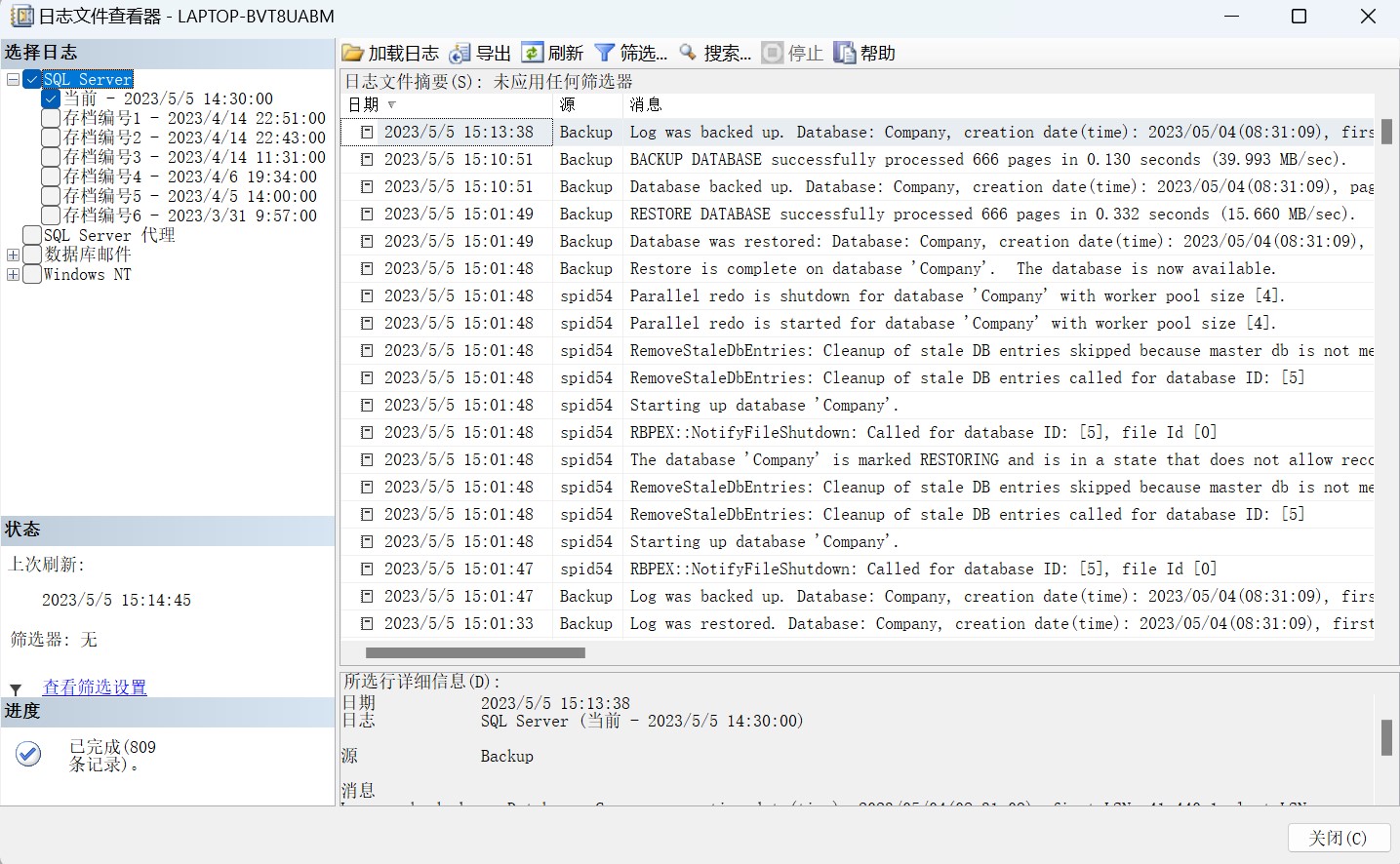Check the Windows NT checkbox

click(x=32, y=274)
